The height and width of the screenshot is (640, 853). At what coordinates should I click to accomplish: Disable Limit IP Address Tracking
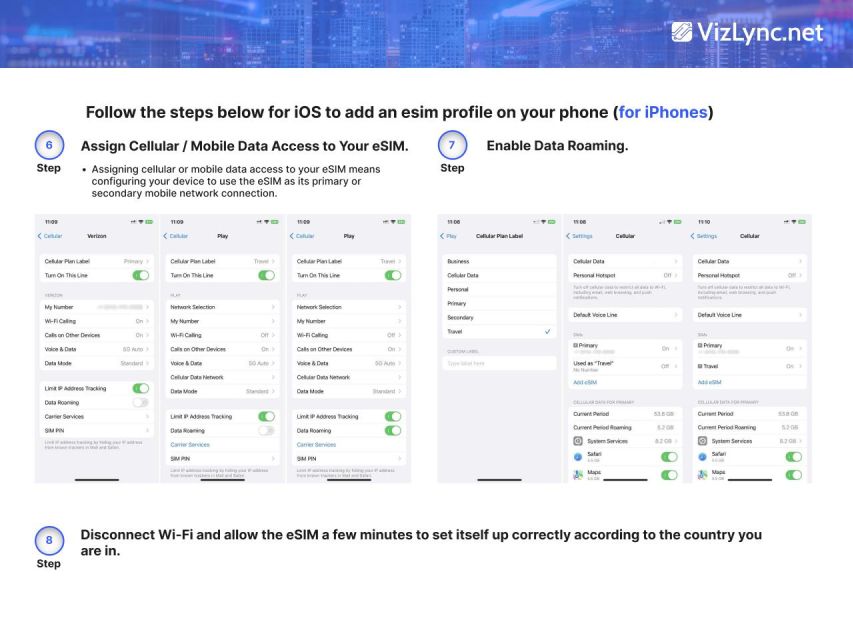pyautogui.click(x=140, y=386)
